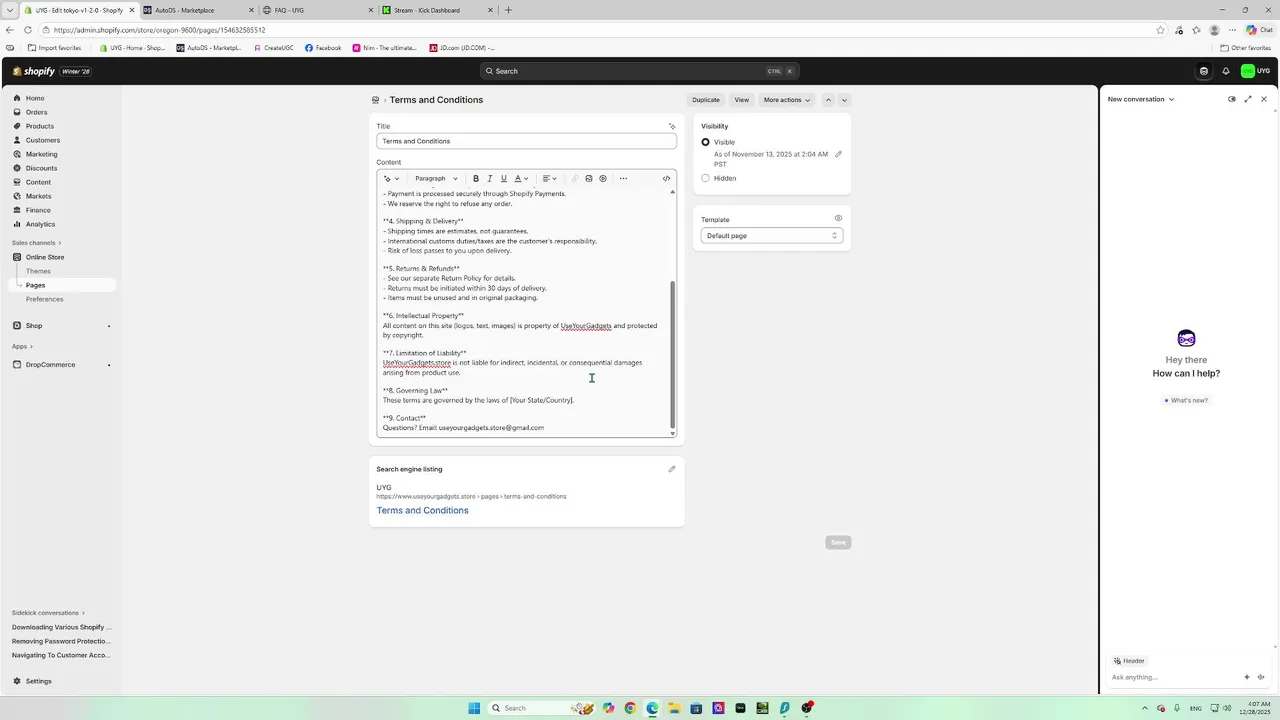1280x720 pixels.
Task: Show HTML code view of content
Action: [x=667, y=179]
